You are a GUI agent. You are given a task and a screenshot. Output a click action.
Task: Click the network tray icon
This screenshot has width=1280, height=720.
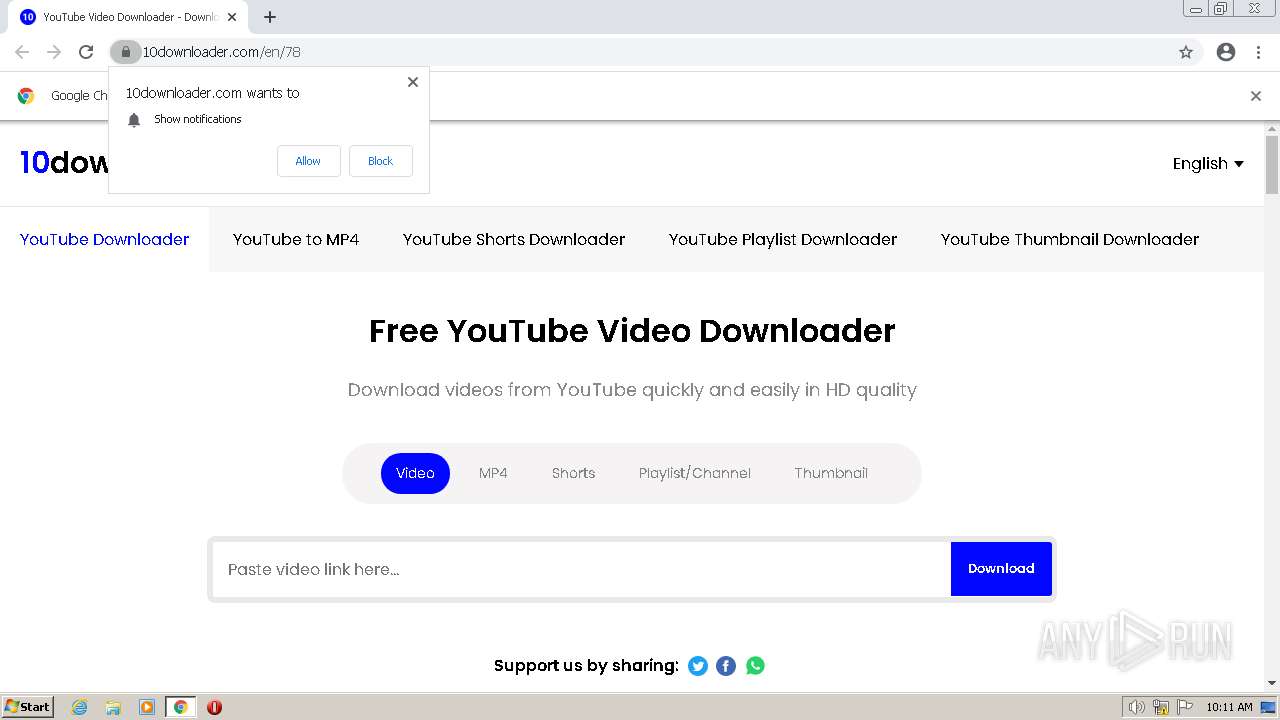[1161, 707]
